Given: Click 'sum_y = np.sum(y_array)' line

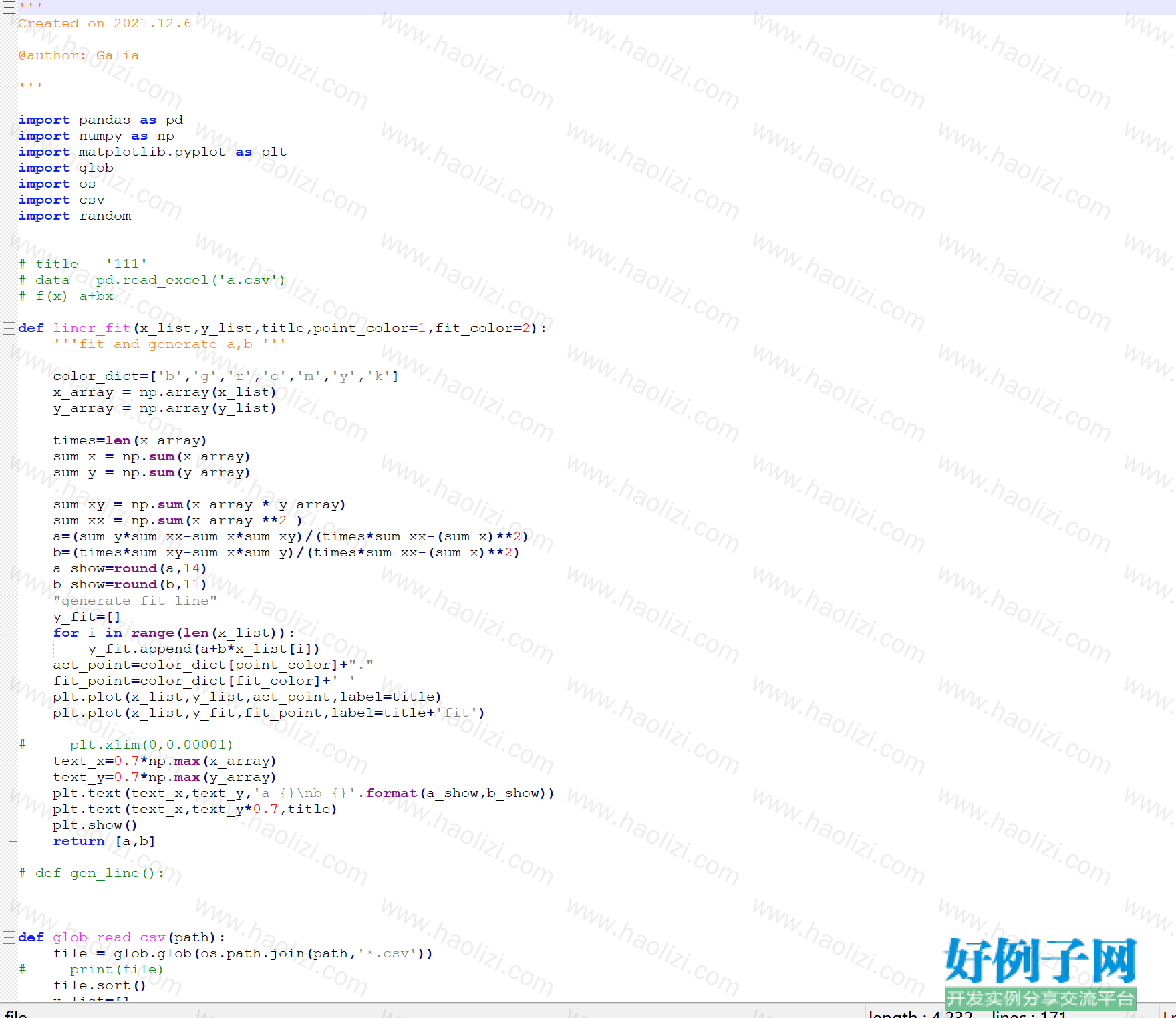Looking at the screenshot, I should [152, 472].
